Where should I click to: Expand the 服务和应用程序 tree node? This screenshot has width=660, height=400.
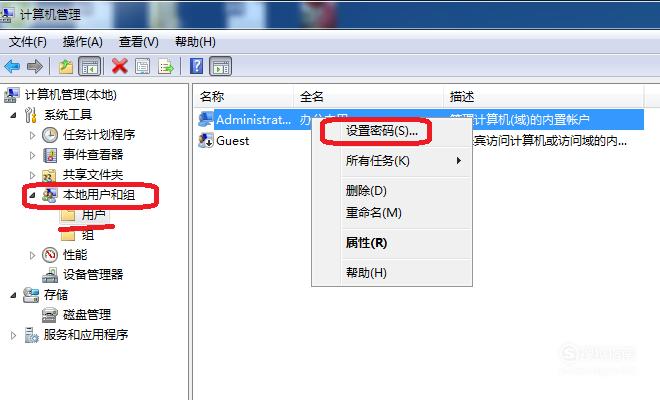pyautogui.click(x=13, y=335)
